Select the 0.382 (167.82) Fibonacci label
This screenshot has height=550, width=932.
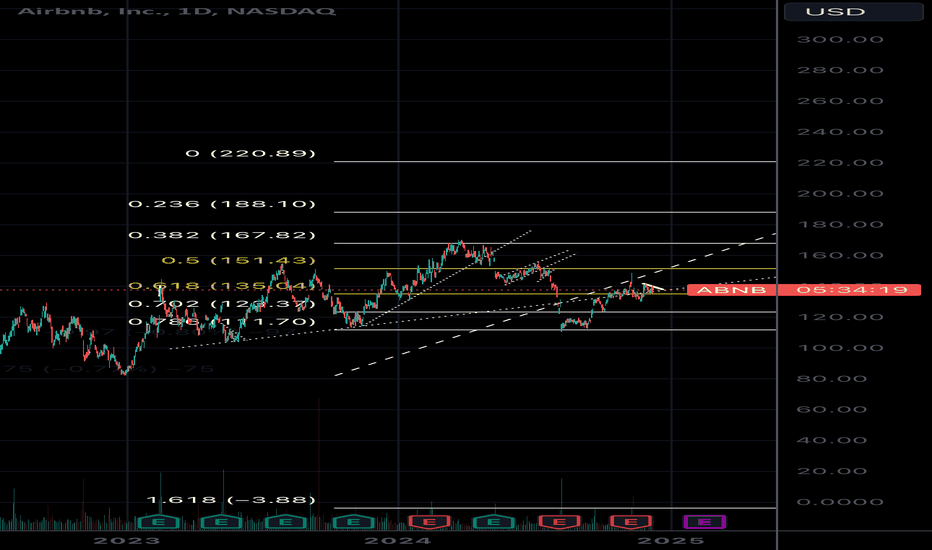(x=222, y=235)
